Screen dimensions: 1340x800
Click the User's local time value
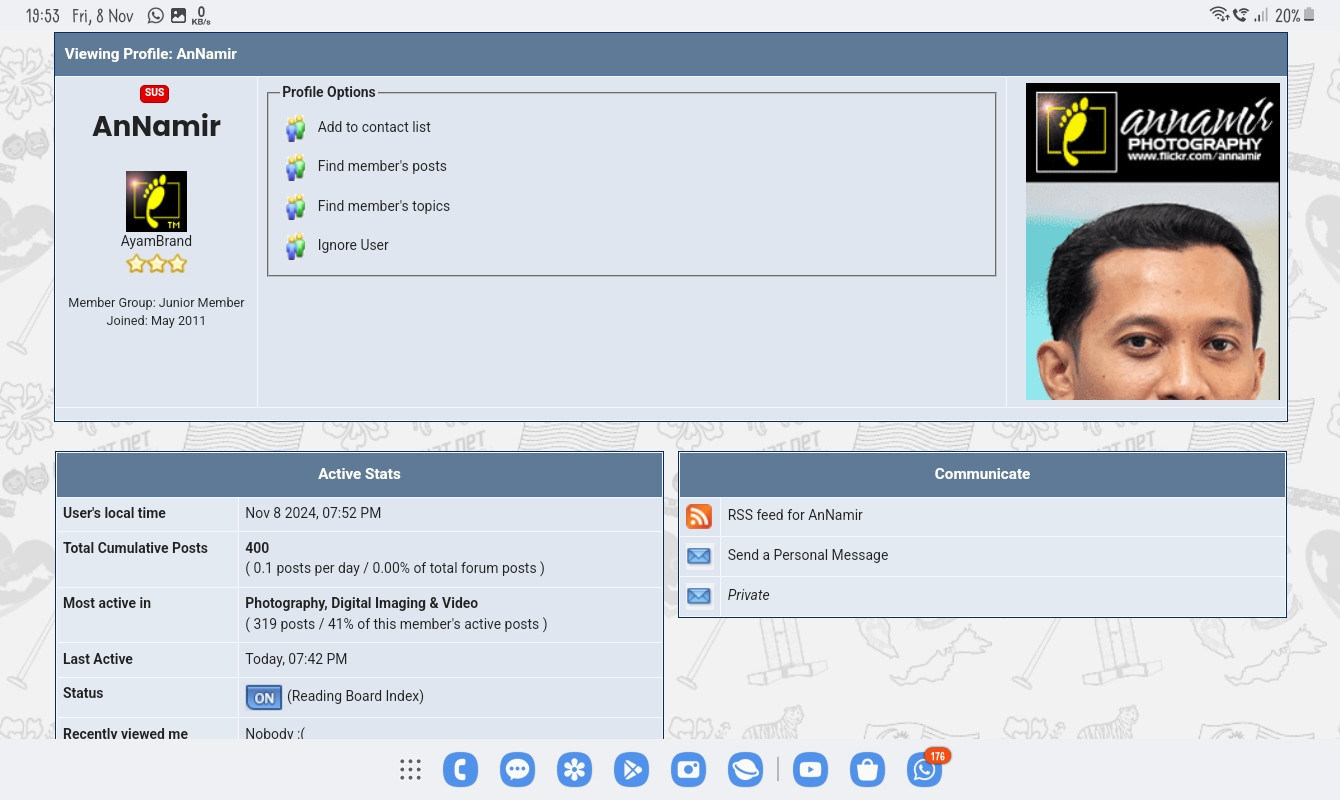(313, 513)
